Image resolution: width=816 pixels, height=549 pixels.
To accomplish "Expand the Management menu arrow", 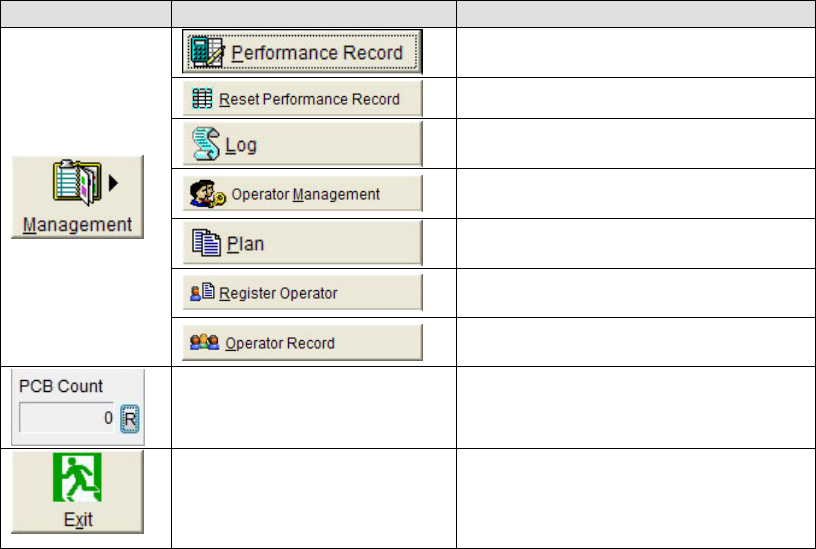I will click(x=113, y=182).
